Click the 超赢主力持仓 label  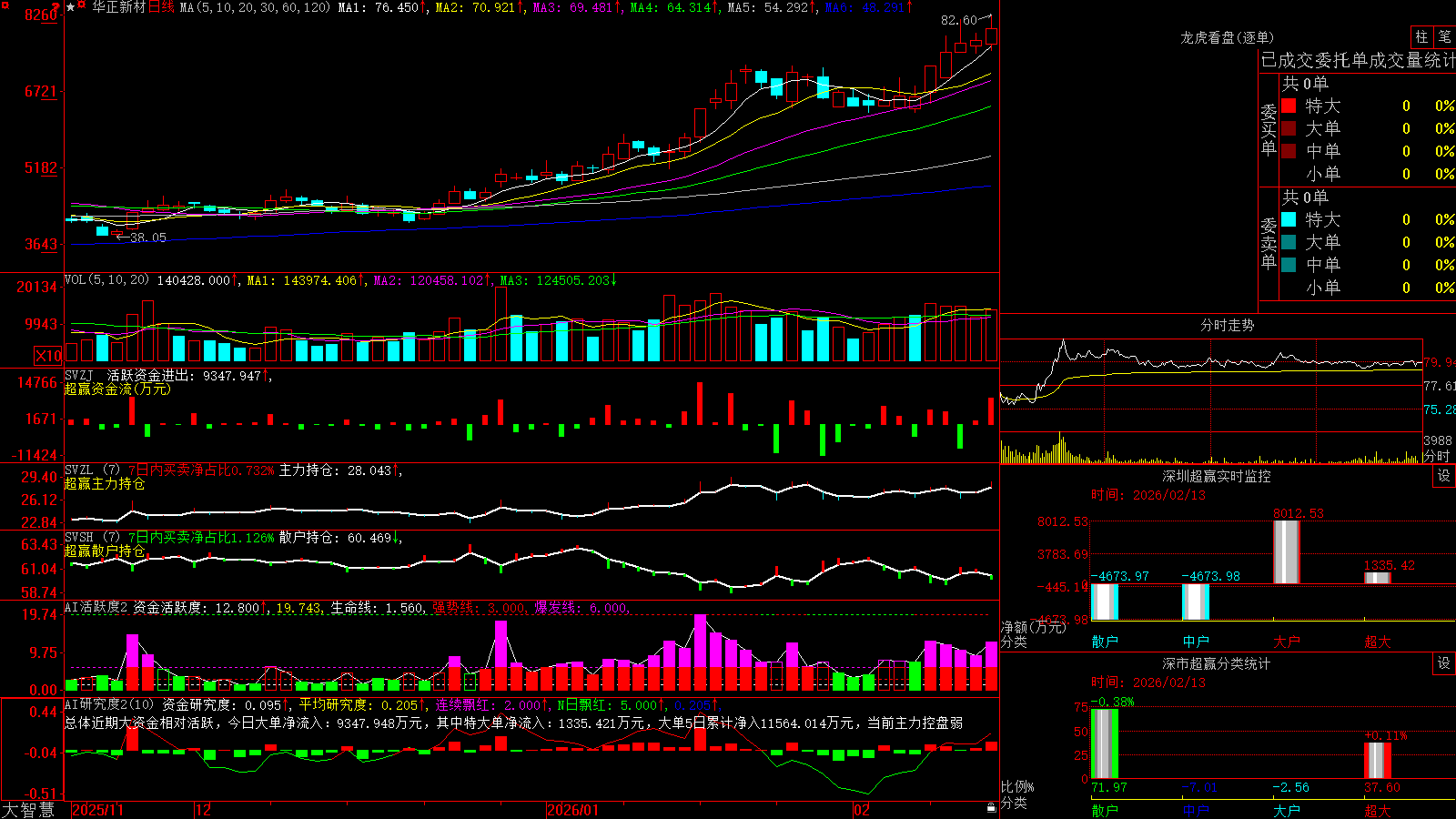[105, 483]
